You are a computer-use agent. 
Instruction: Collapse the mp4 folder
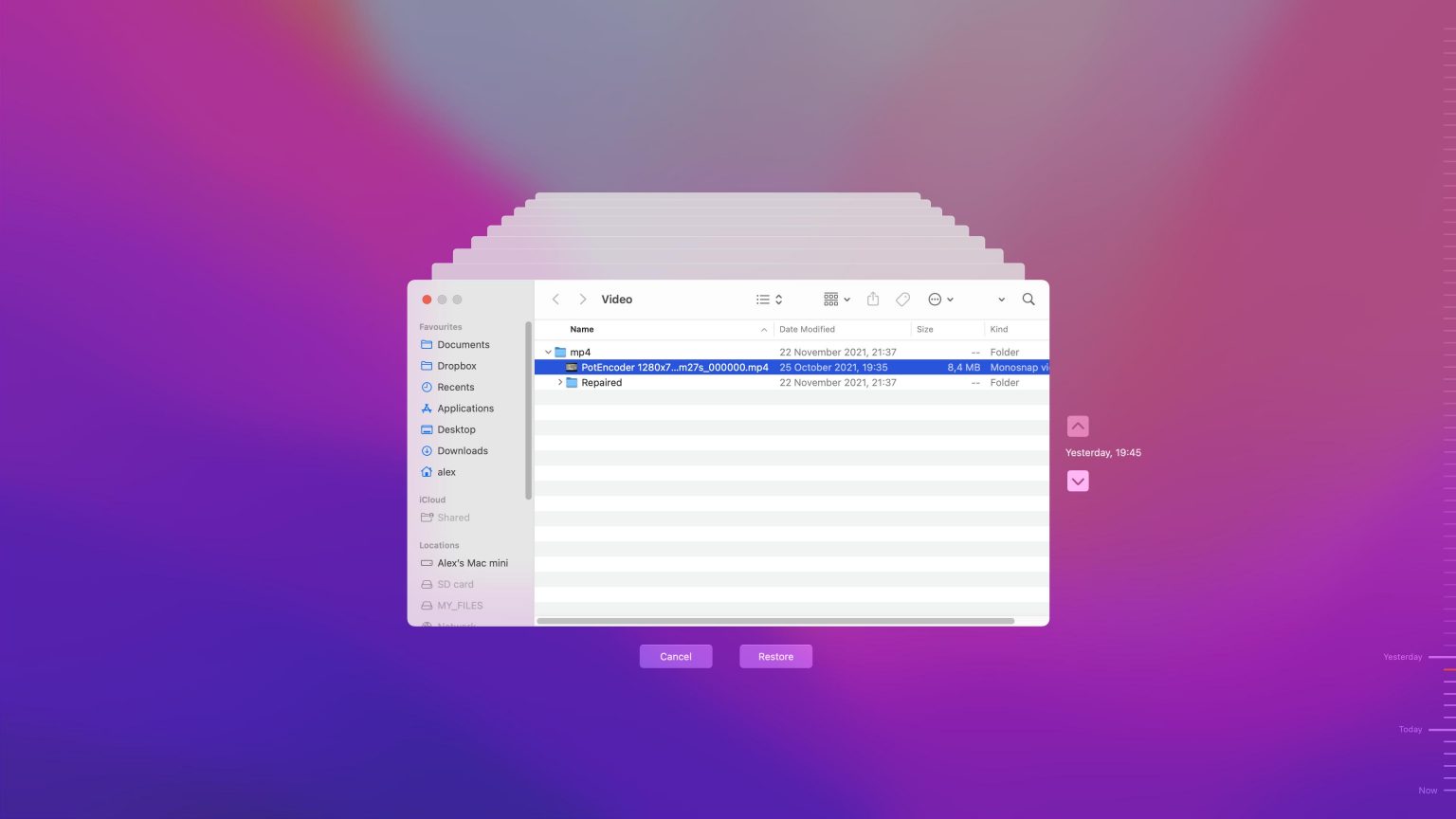[548, 351]
